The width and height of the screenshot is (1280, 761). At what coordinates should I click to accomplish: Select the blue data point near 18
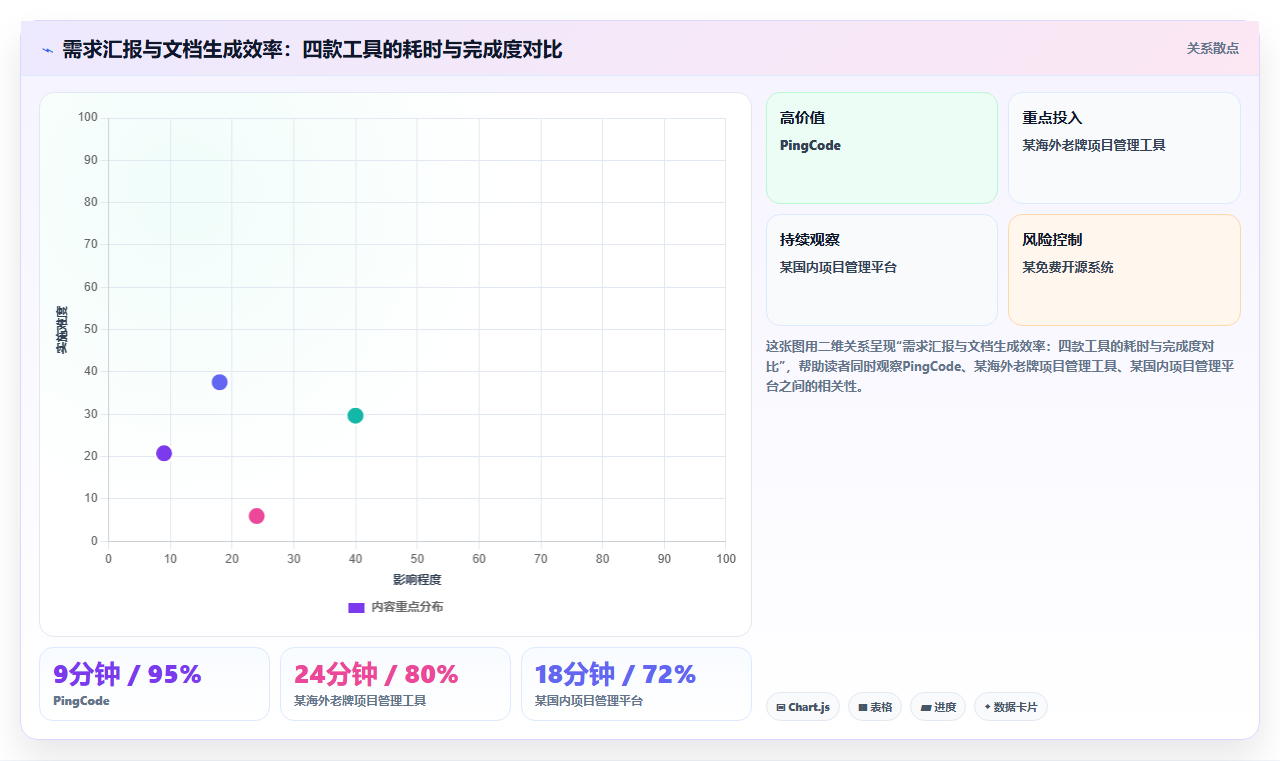[220, 382]
